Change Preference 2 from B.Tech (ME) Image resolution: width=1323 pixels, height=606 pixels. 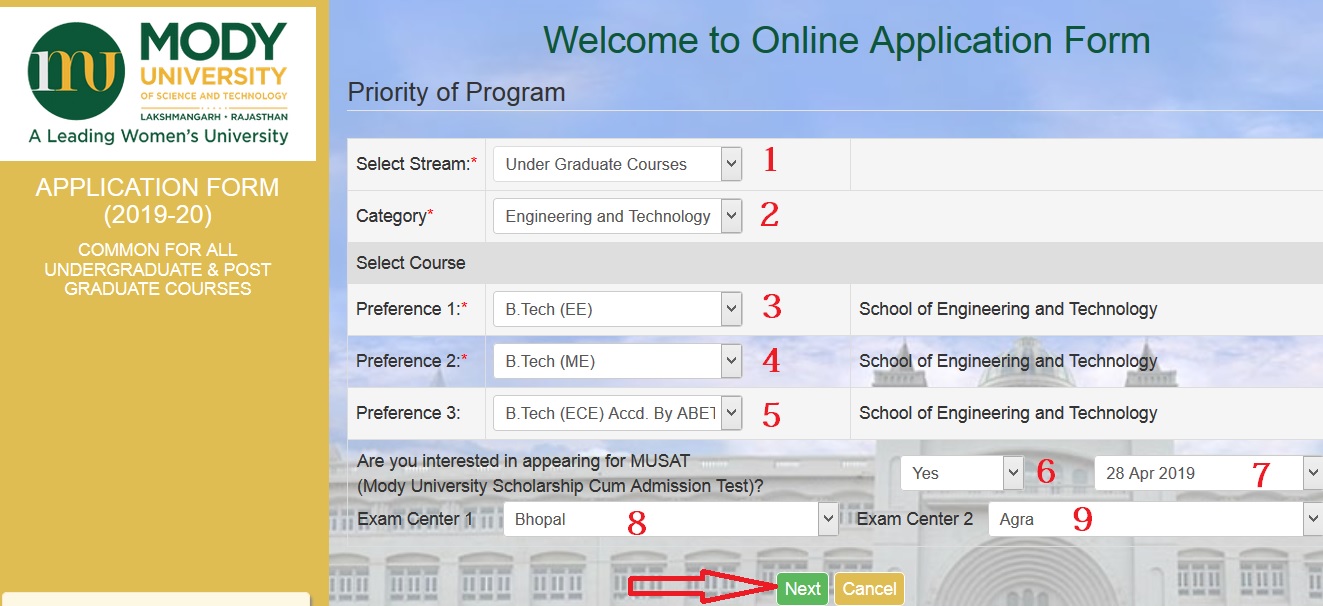pyautogui.click(x=617, y=361)
